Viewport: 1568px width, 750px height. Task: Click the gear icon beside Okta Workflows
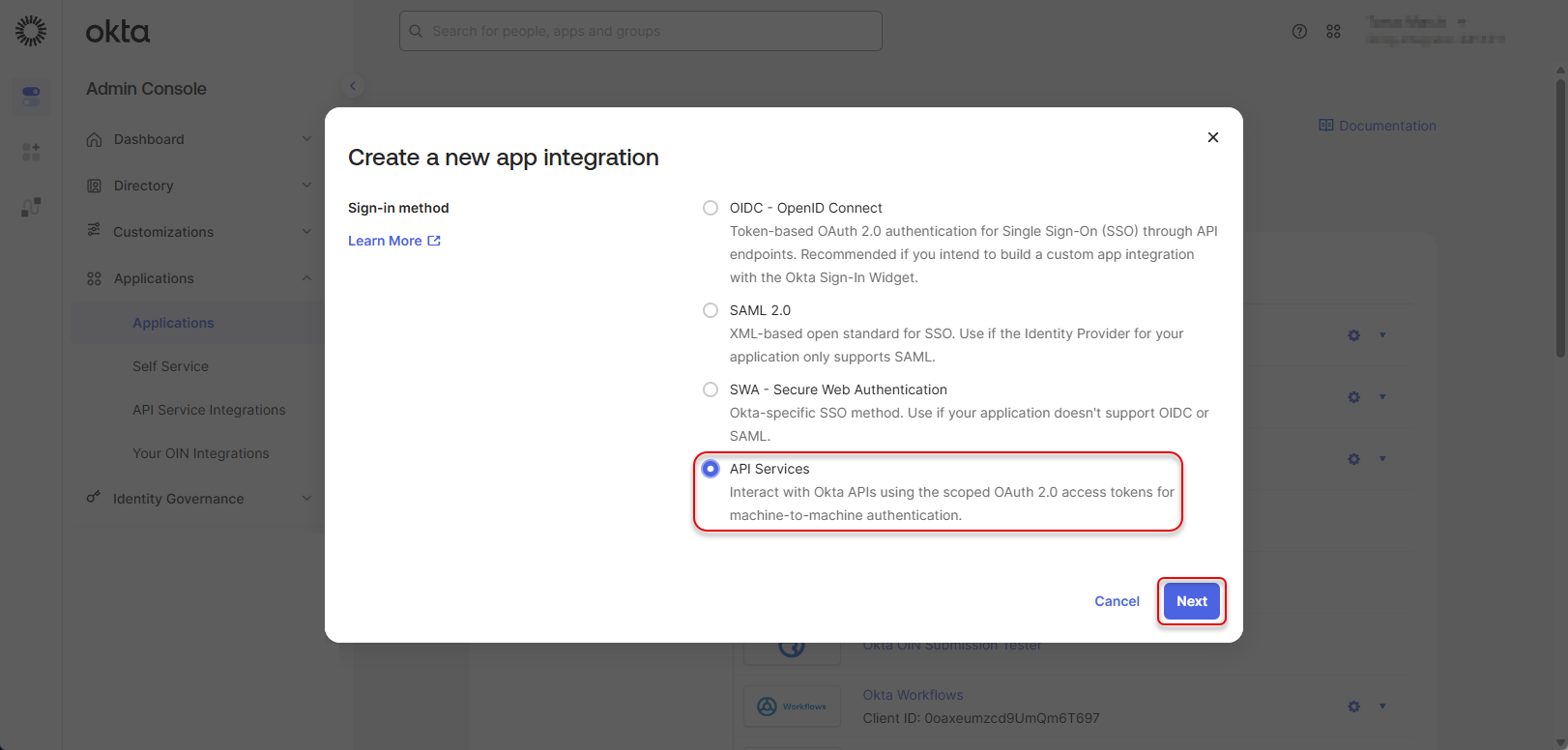(1353, 707)
